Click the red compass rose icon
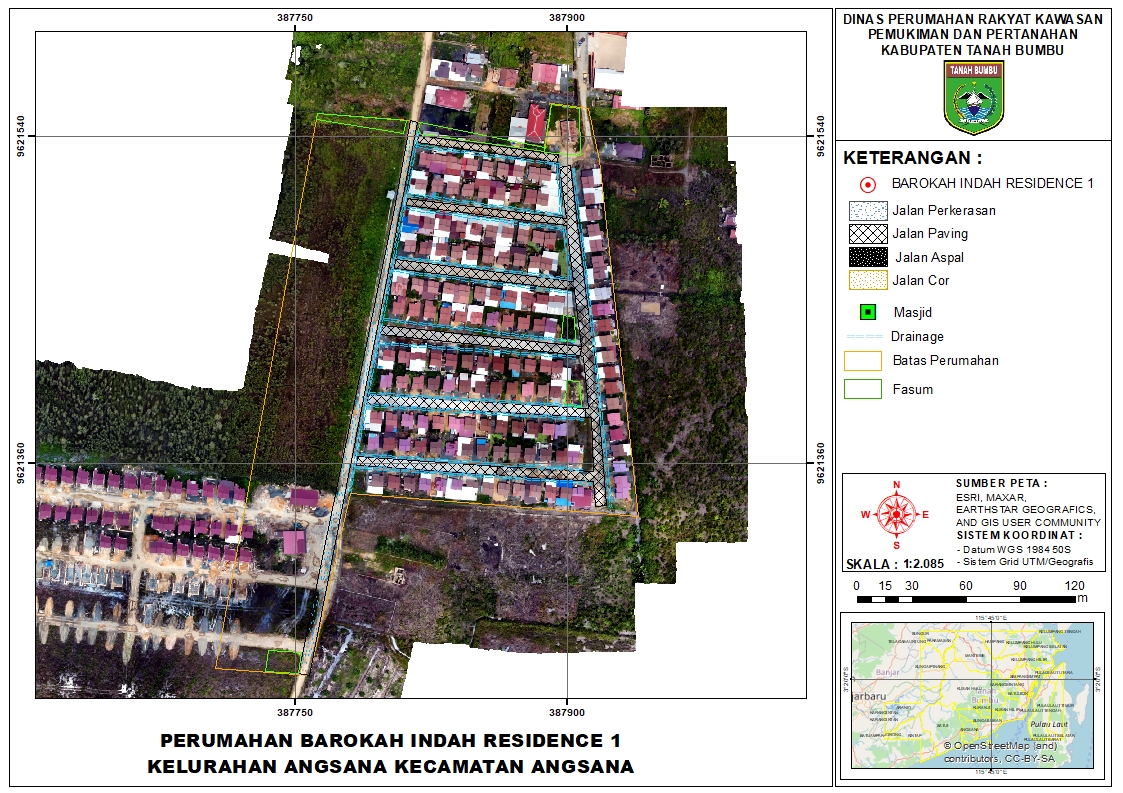The image size is (1123, 793). pyautogui.click(x=897, y=514)
